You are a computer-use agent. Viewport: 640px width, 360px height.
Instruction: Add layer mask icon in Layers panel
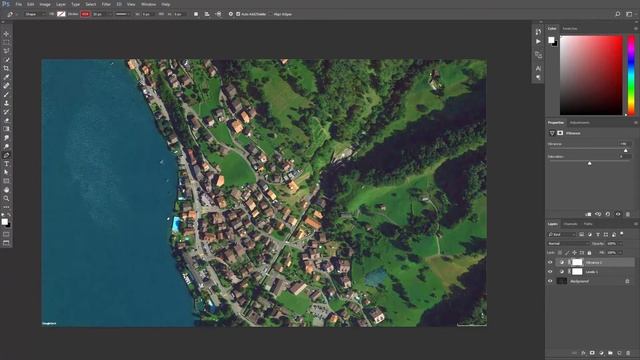592,353
